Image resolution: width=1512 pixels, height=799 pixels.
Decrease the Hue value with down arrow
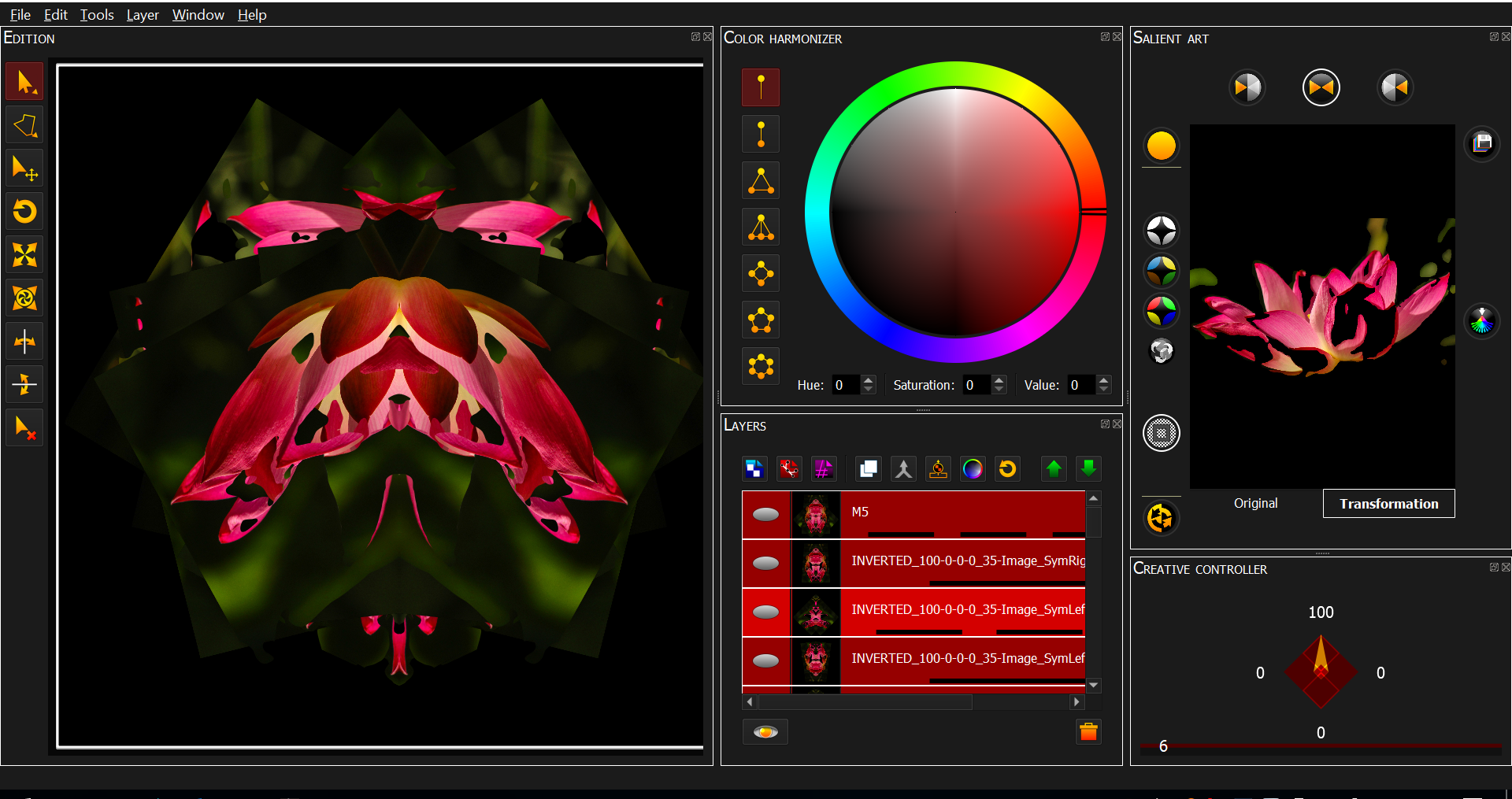coord(868,390)
